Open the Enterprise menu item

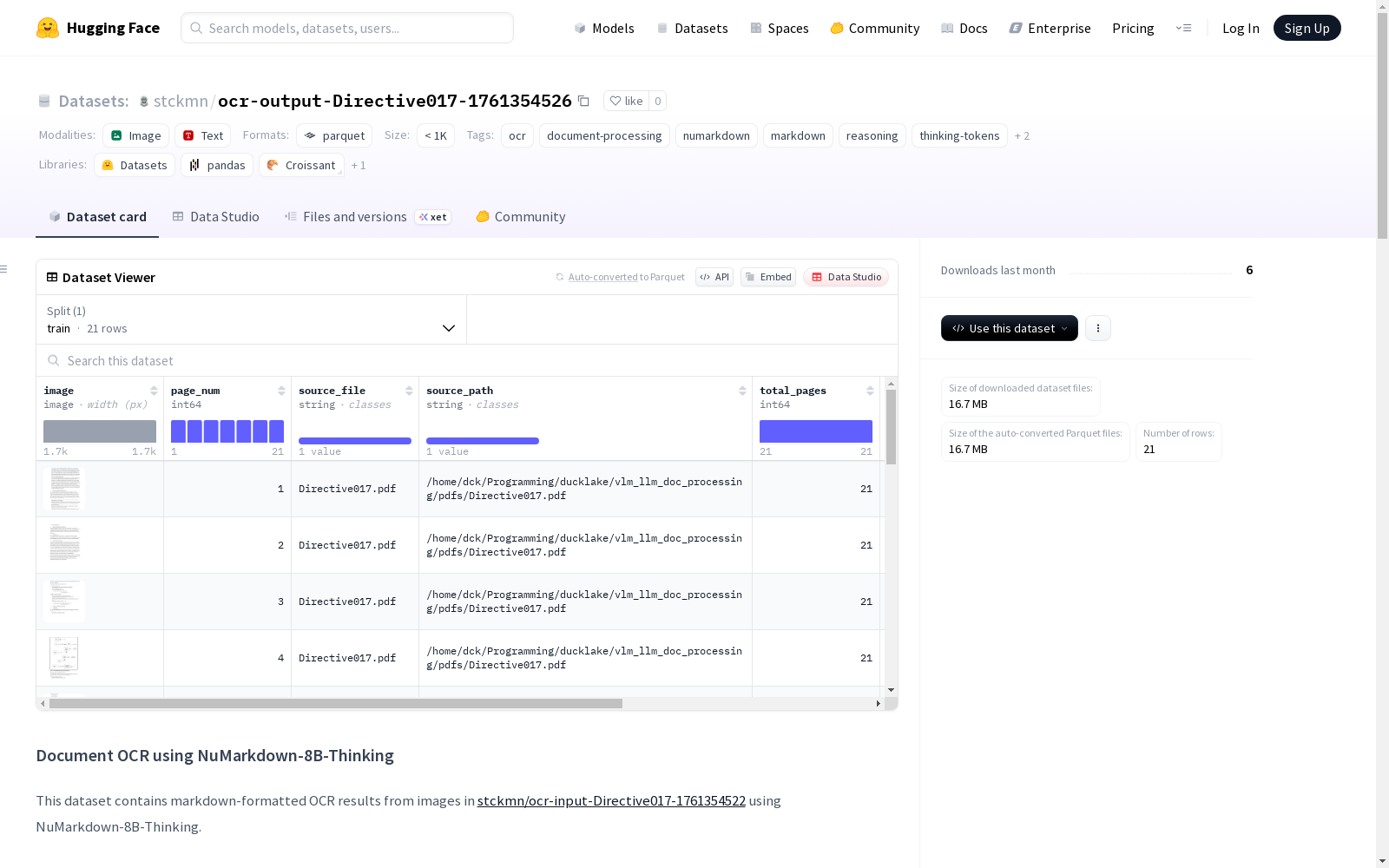(1050, 28)
